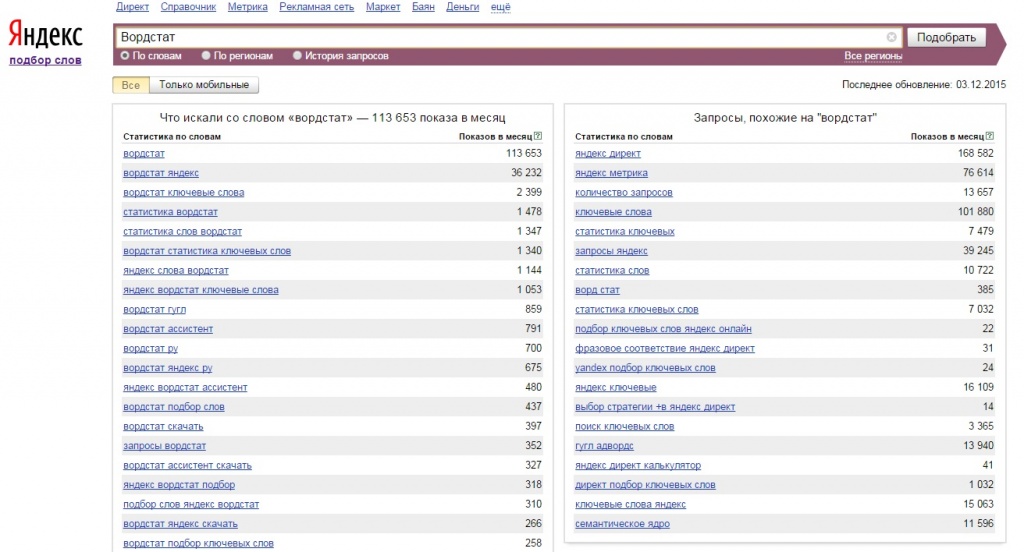
Task: Open 'вордстат статистика ключевых слов' link
Action: tap(207, 251)
